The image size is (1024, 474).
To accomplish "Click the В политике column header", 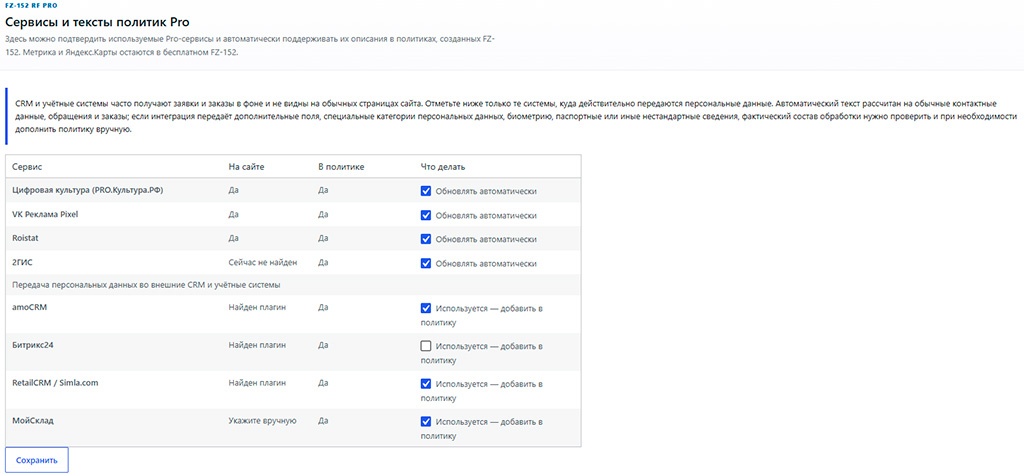I will click(x=341, y=166).
